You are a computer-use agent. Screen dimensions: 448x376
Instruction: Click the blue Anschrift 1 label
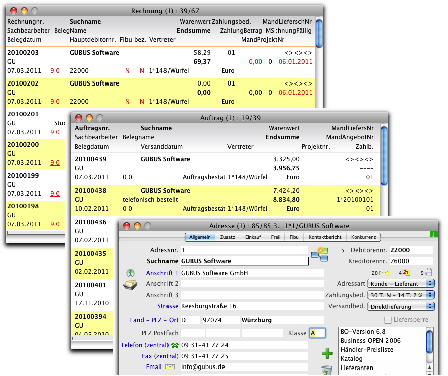tap(162, 273)
